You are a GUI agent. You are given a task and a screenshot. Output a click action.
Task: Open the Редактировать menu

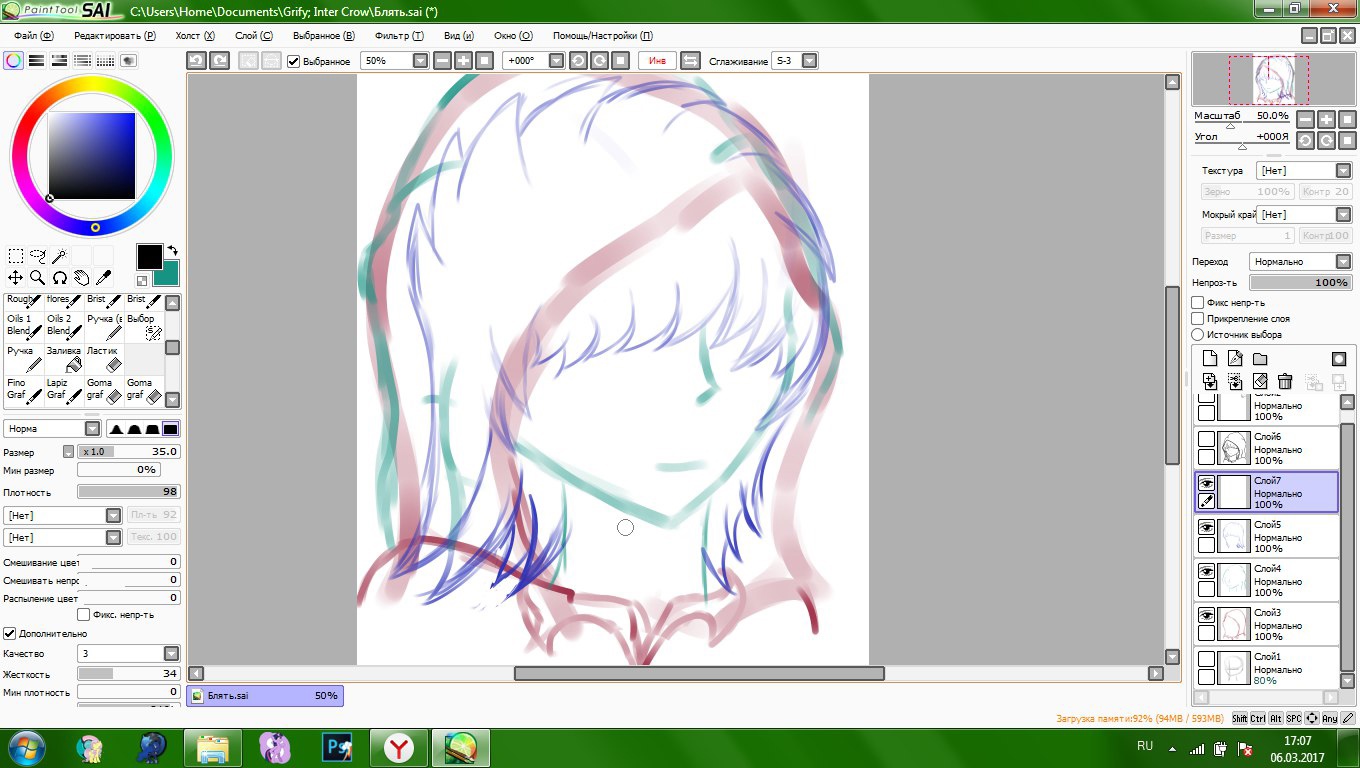click(x=115, y=35)
